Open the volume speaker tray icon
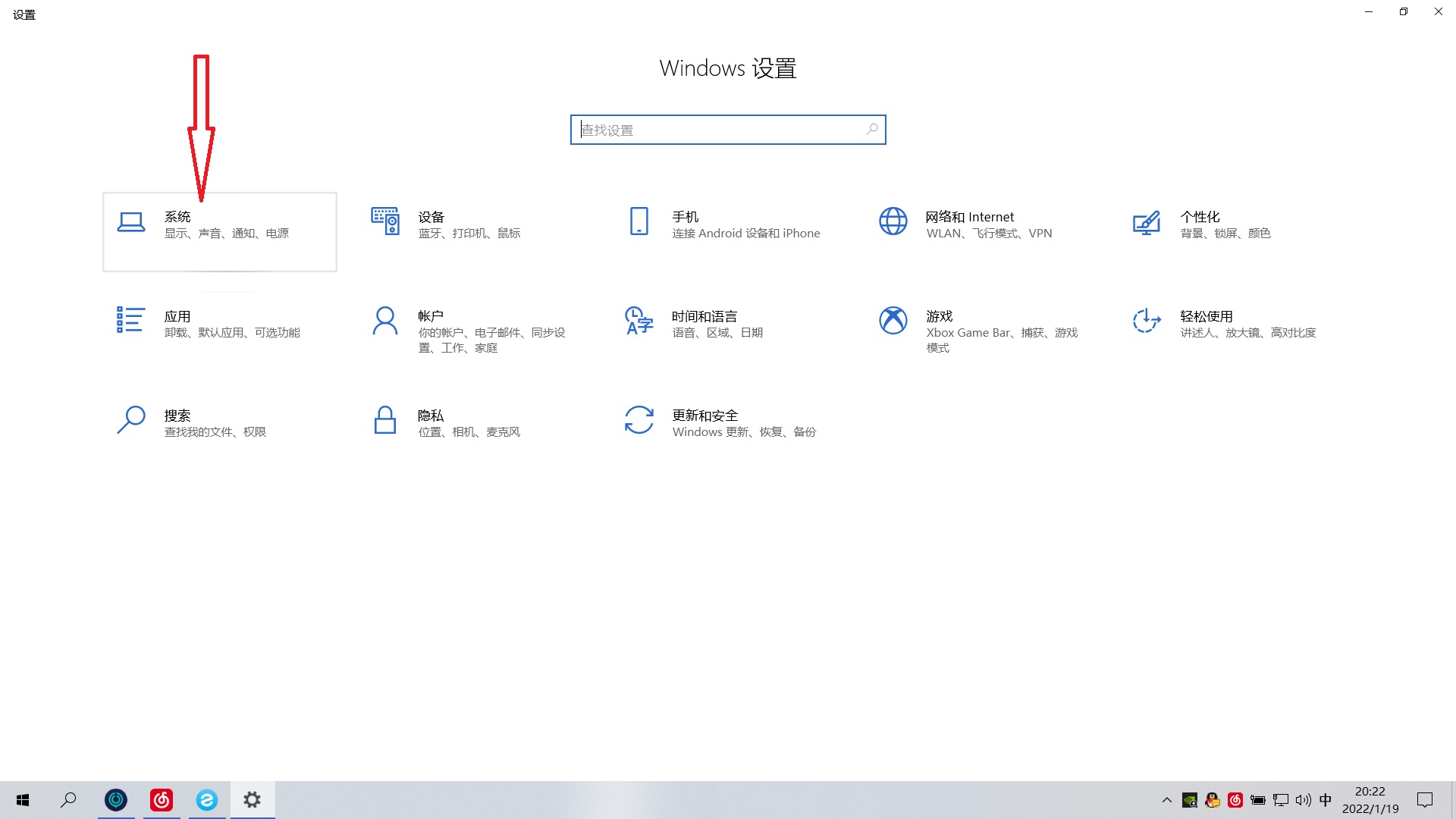This screenshot has height=819, width=1456. pos(1304,800)
